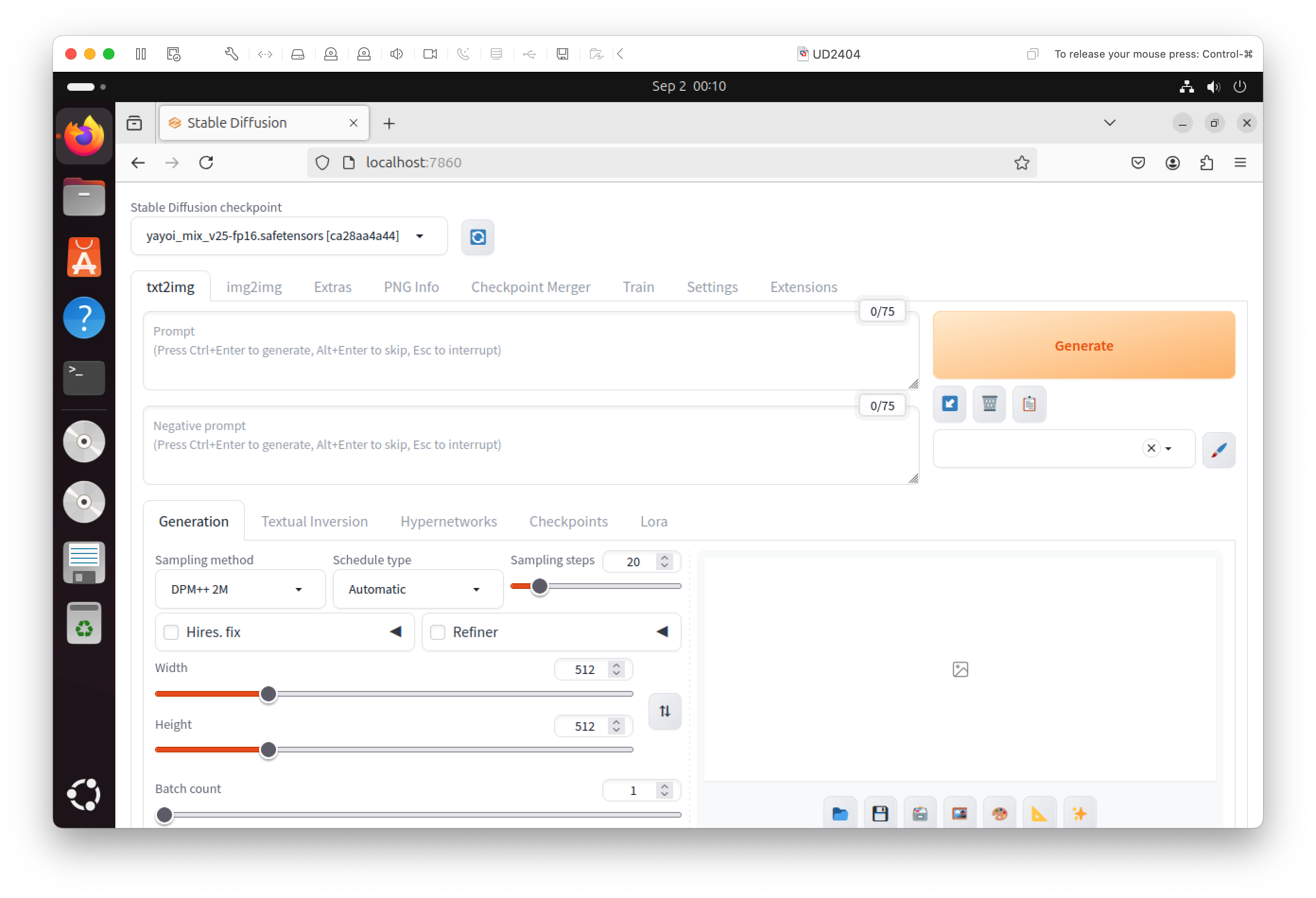Screen dimensions: 1316x898
Task: Clear the prompt using the trash icon
Action: pyautogui.click(x=989, y=404)
